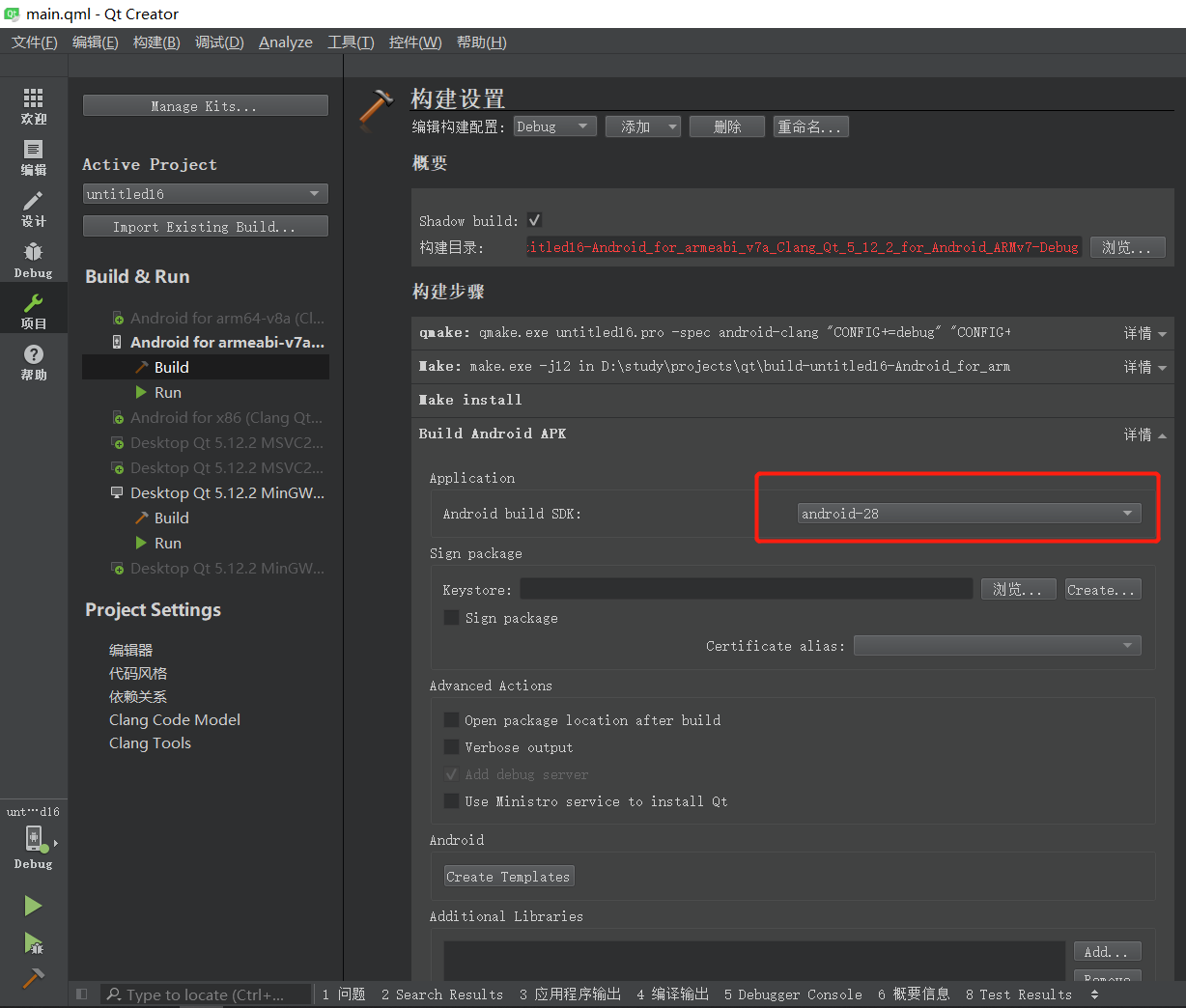The width and height of the screenshot is (1186, 1008).
Task: Click output pane up/down arrows icon
Action: tap(1094, 994)
